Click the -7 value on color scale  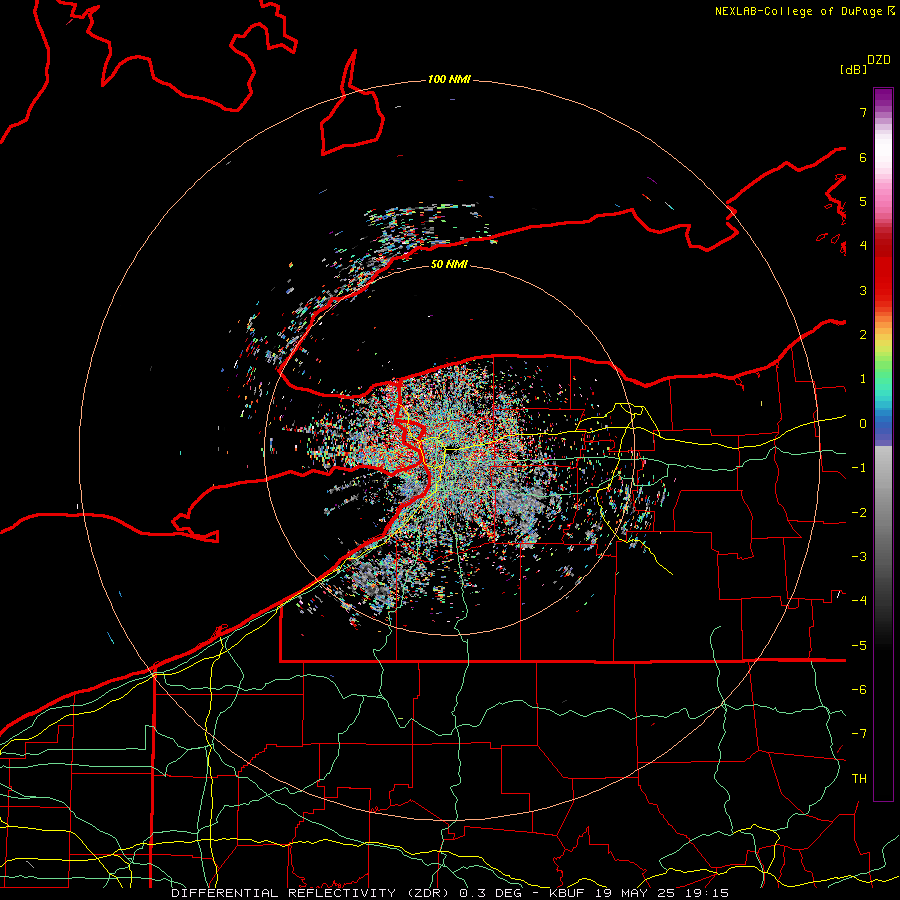pos(859,734)
